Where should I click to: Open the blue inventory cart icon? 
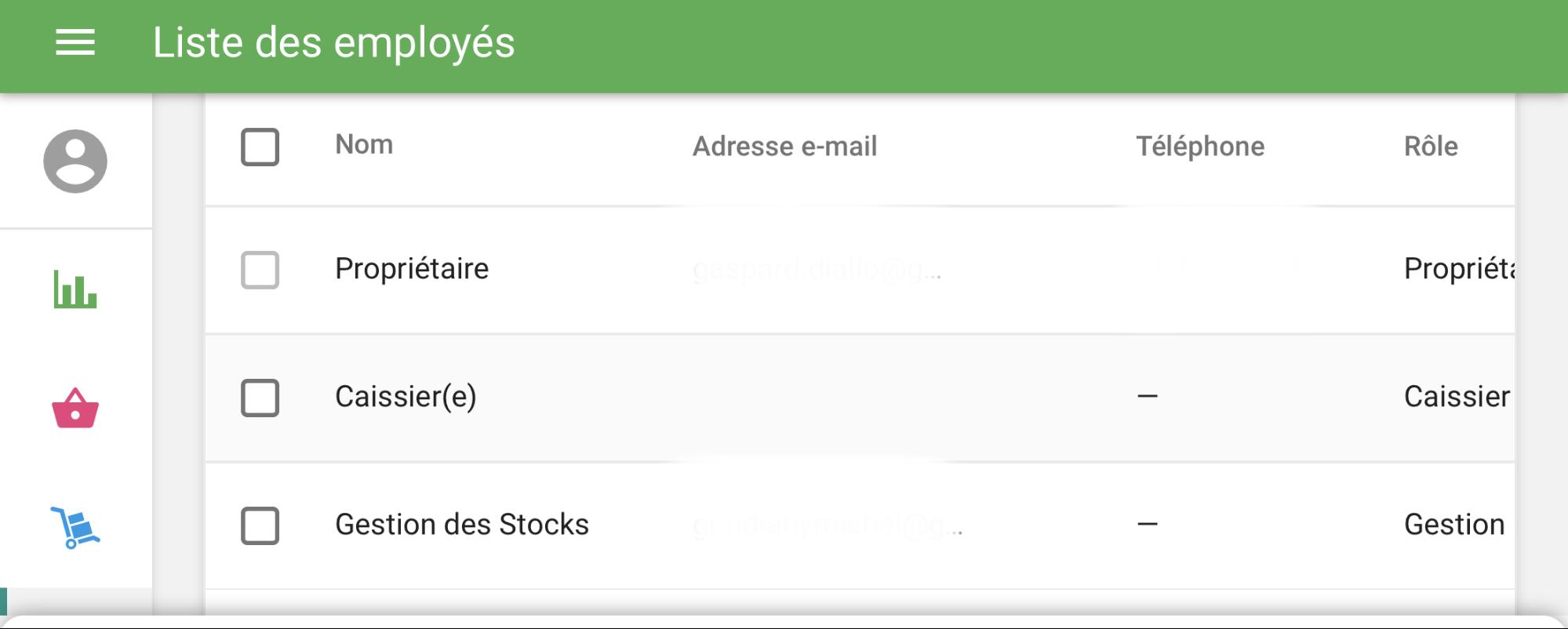click(x=75, y=527)
